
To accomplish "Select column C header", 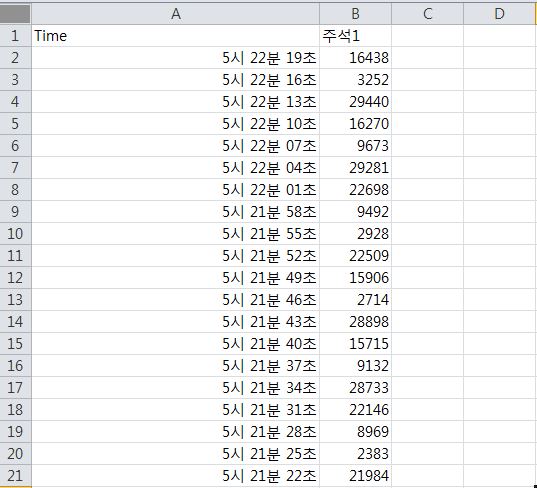I will pyautogui.click(x=427, y=14).
